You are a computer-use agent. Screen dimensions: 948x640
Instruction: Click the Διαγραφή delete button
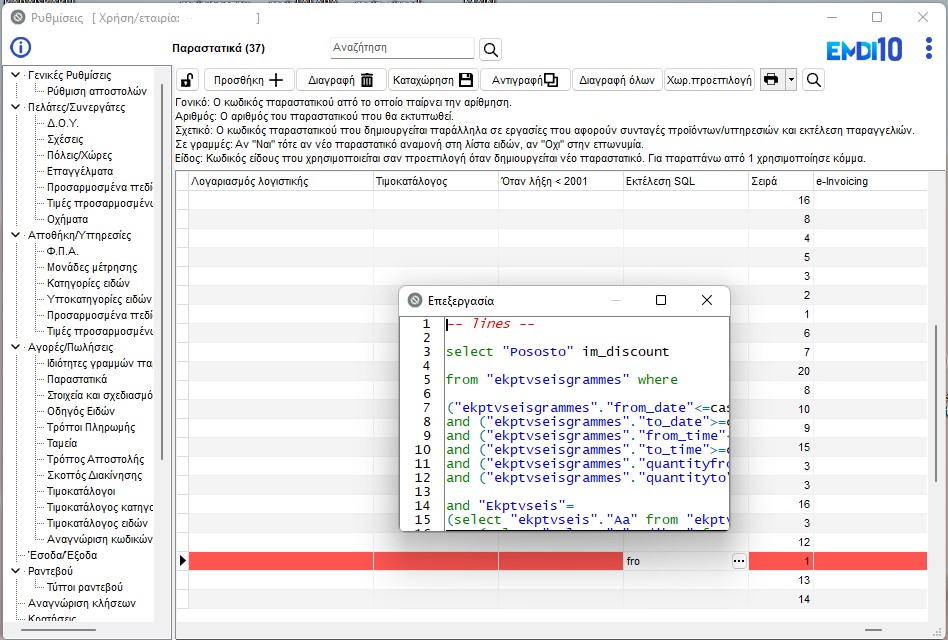pos(341,80)
